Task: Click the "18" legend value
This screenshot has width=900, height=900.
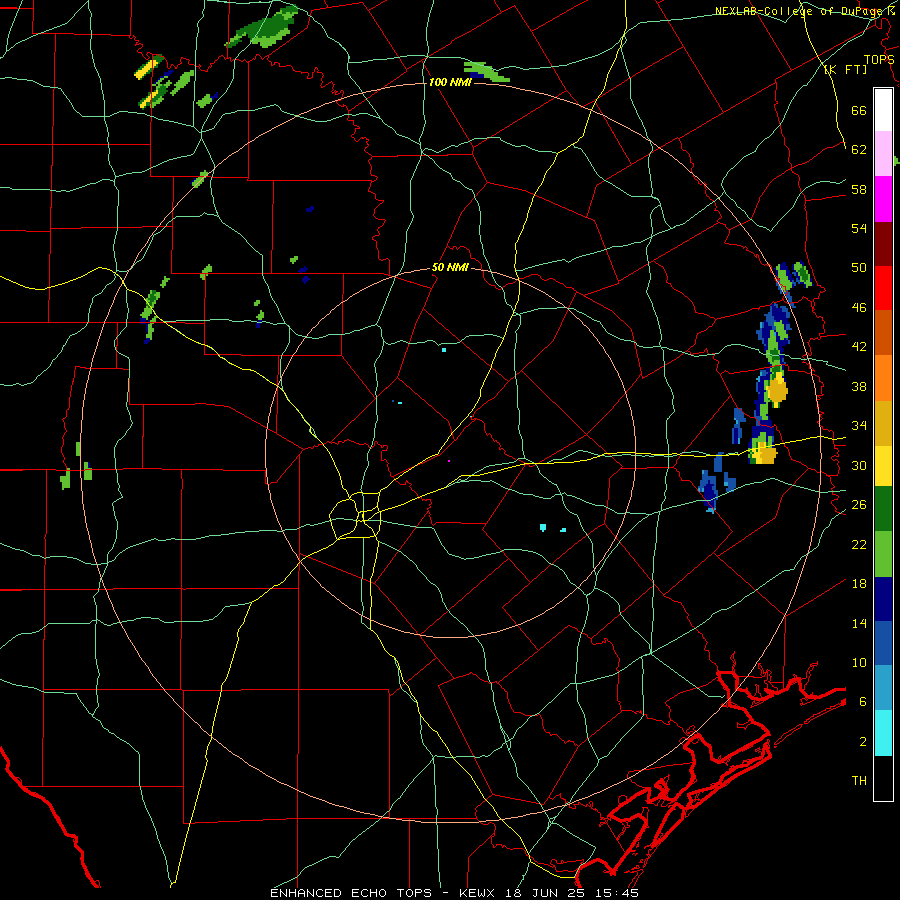Action: (859, 584)
